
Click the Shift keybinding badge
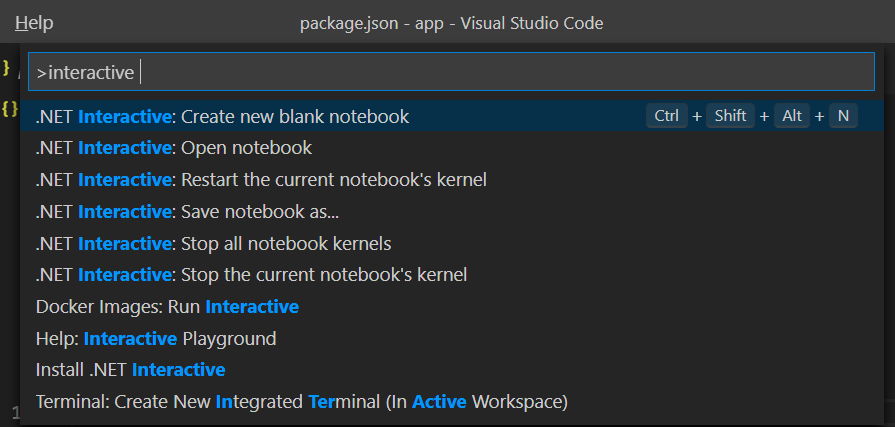point(730,116)
